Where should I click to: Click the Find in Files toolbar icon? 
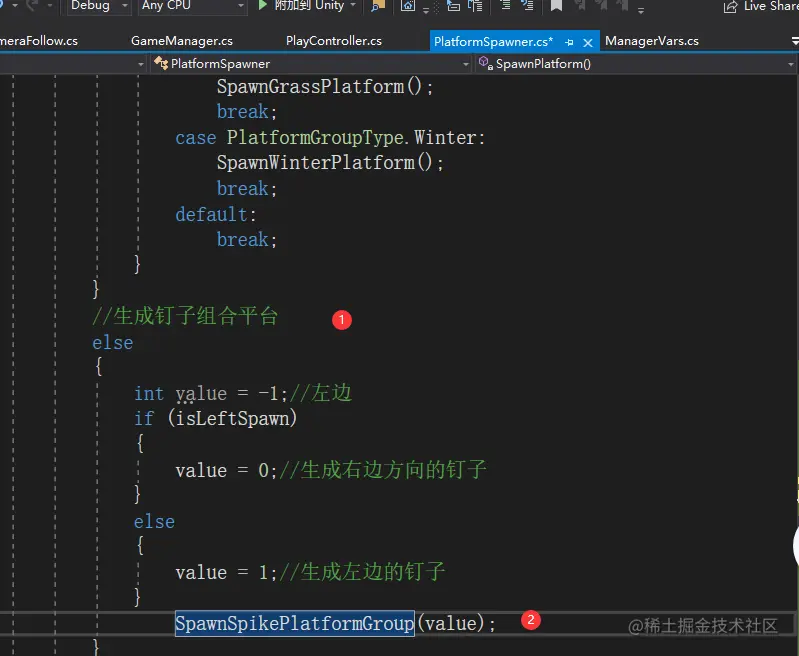378,6
